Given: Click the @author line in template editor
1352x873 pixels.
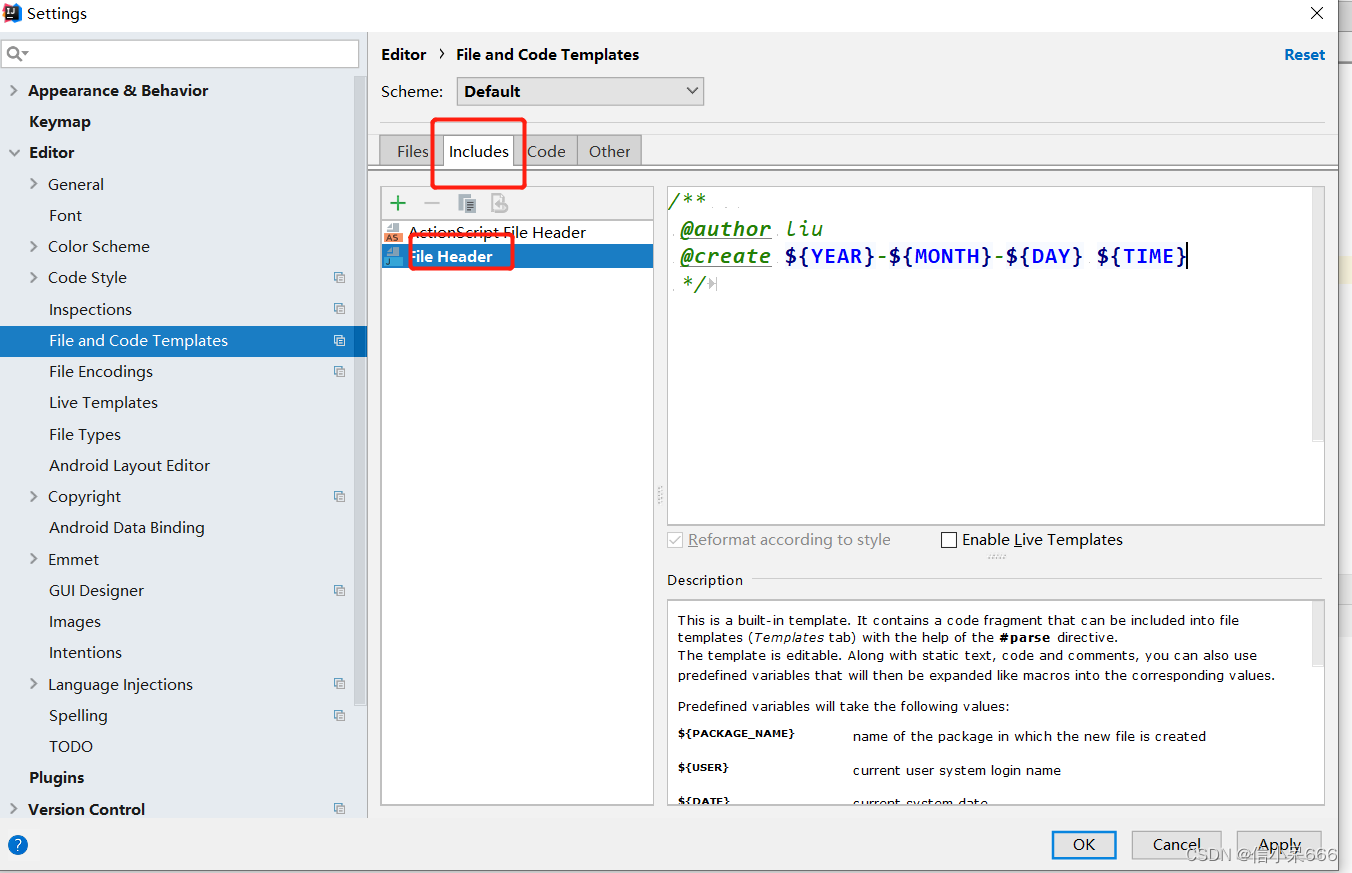Looking at the screenshot, I should [751, 229].
